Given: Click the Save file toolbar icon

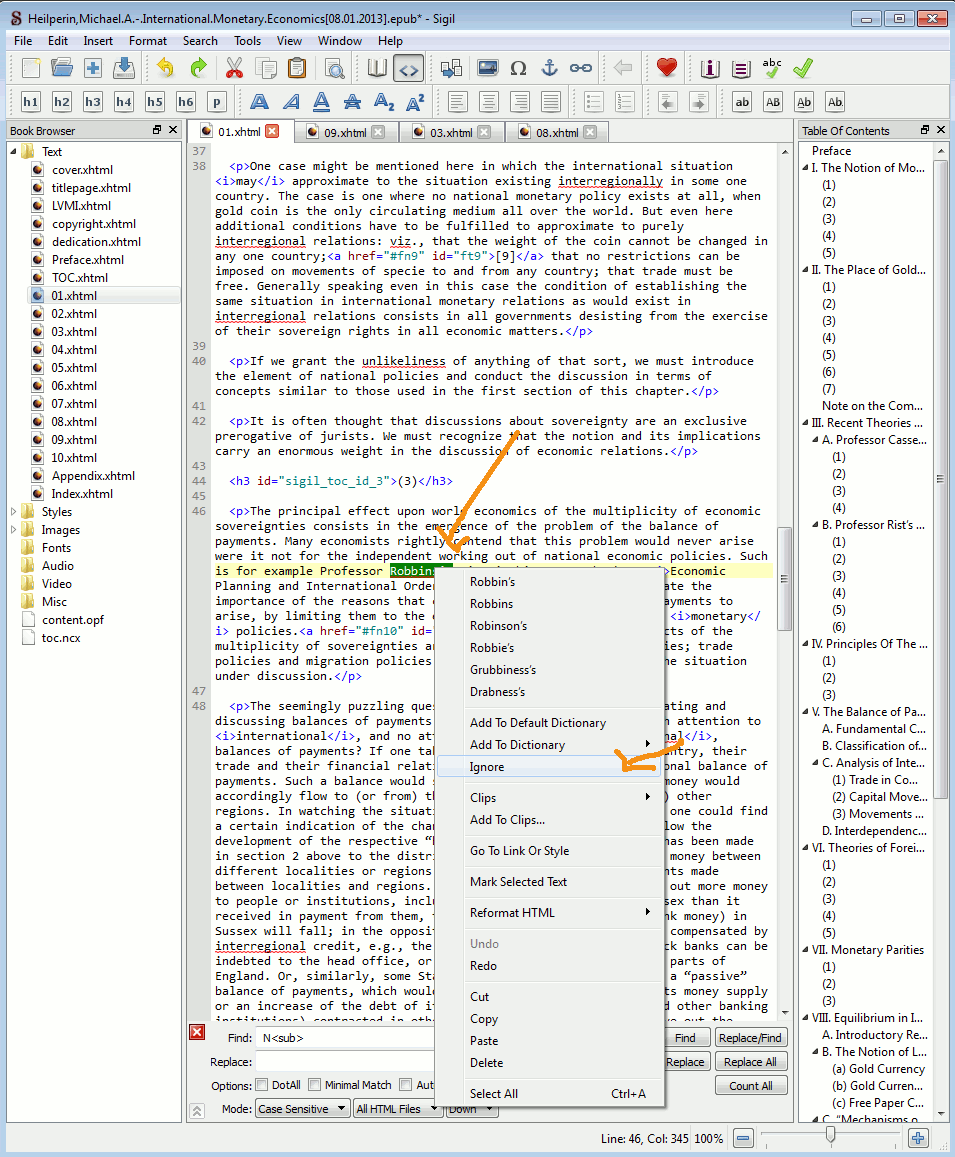Looking at the screenshot, I should click(124, 68).
